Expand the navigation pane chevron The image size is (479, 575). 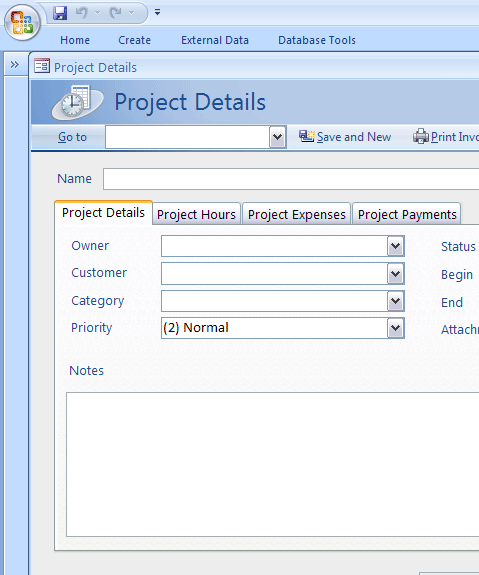pos(15,65)
